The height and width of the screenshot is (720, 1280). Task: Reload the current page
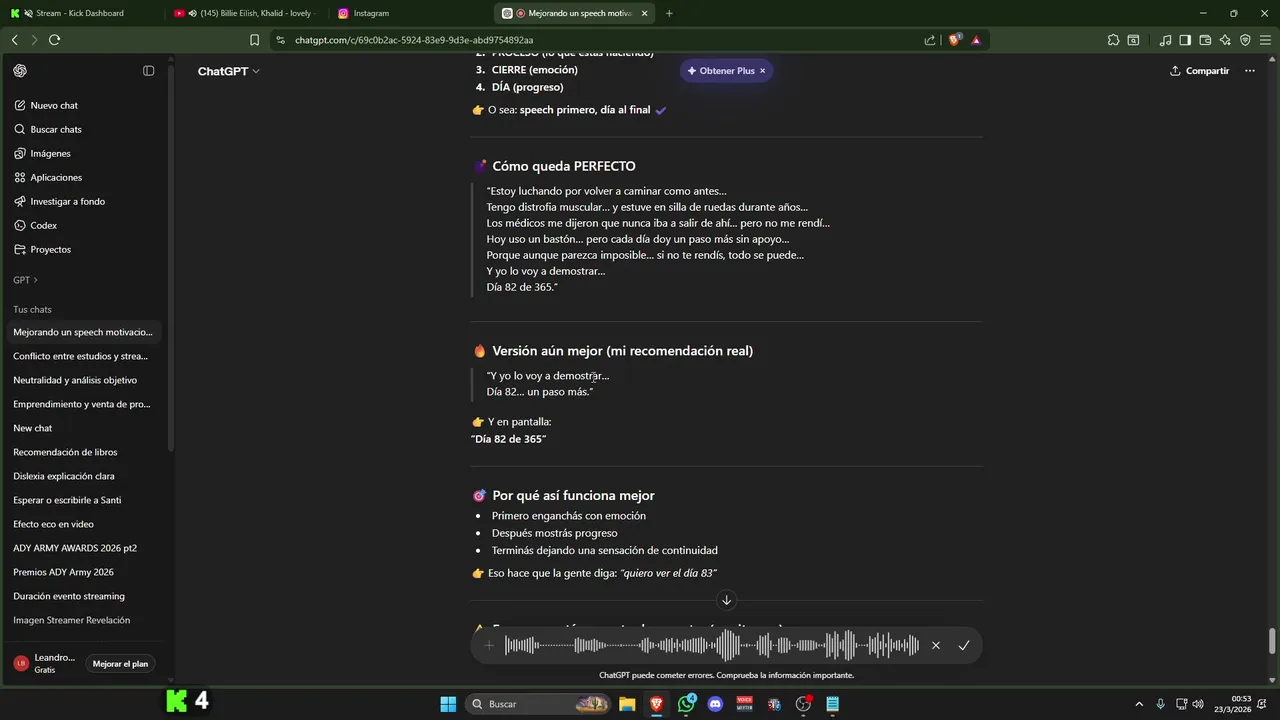(x=54, y=40)
